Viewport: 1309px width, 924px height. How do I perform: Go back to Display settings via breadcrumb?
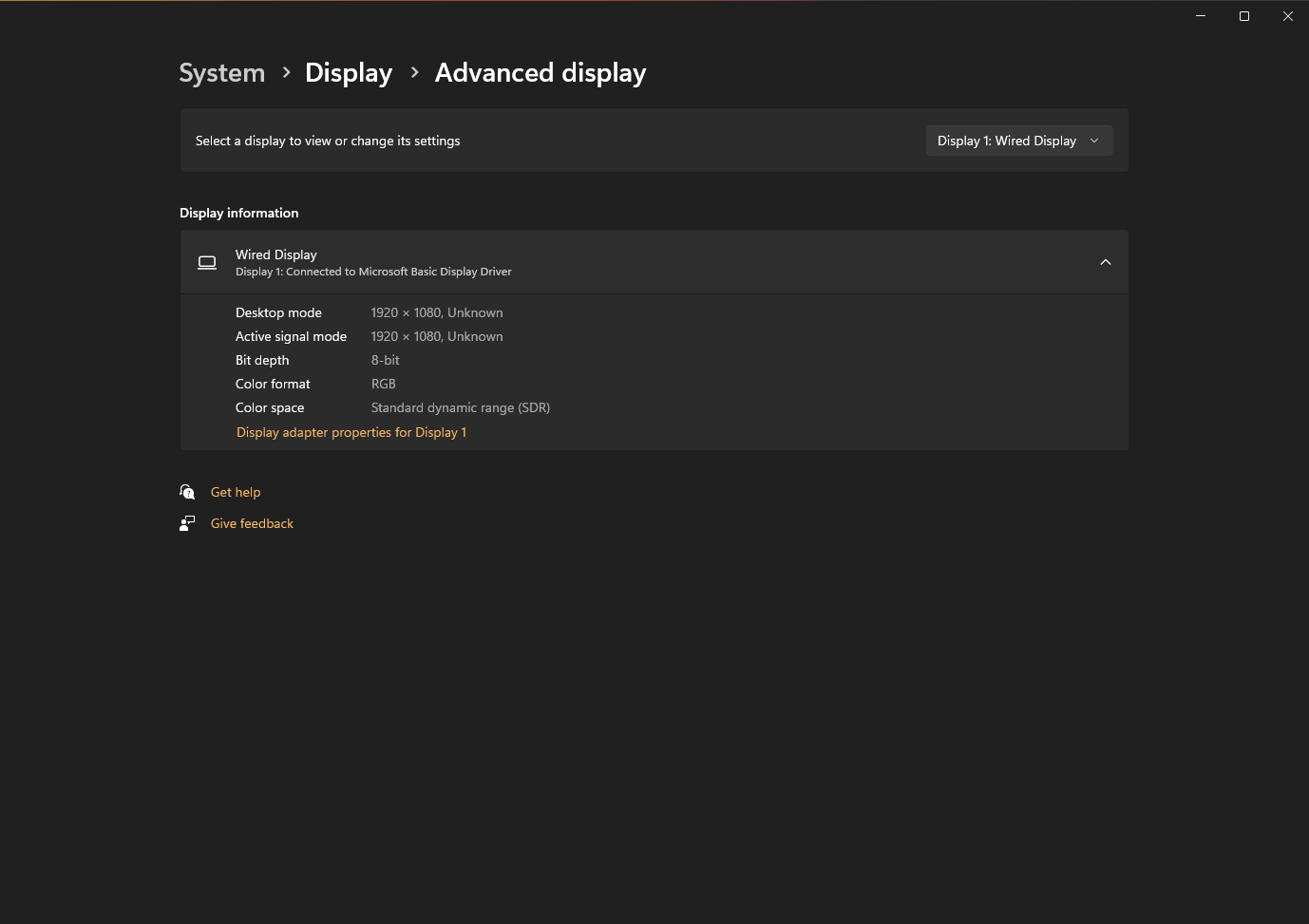point(348,72)
